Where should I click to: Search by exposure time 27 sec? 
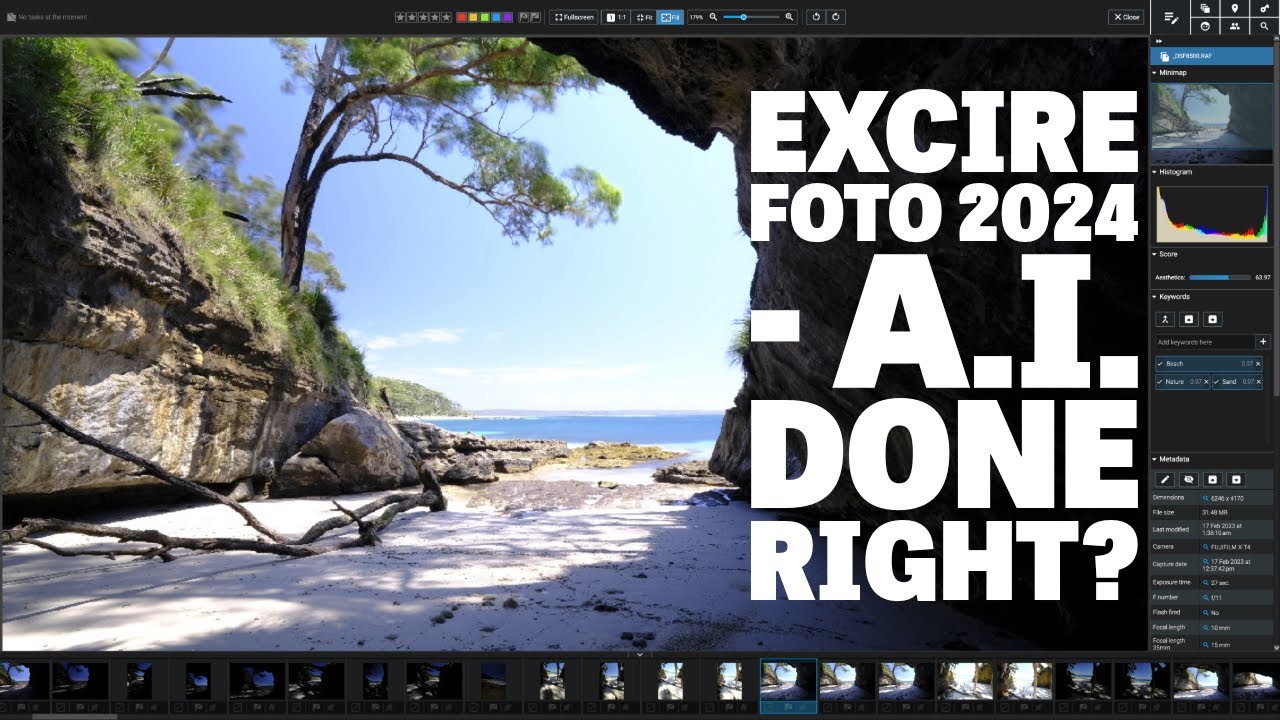(1205, 582)
